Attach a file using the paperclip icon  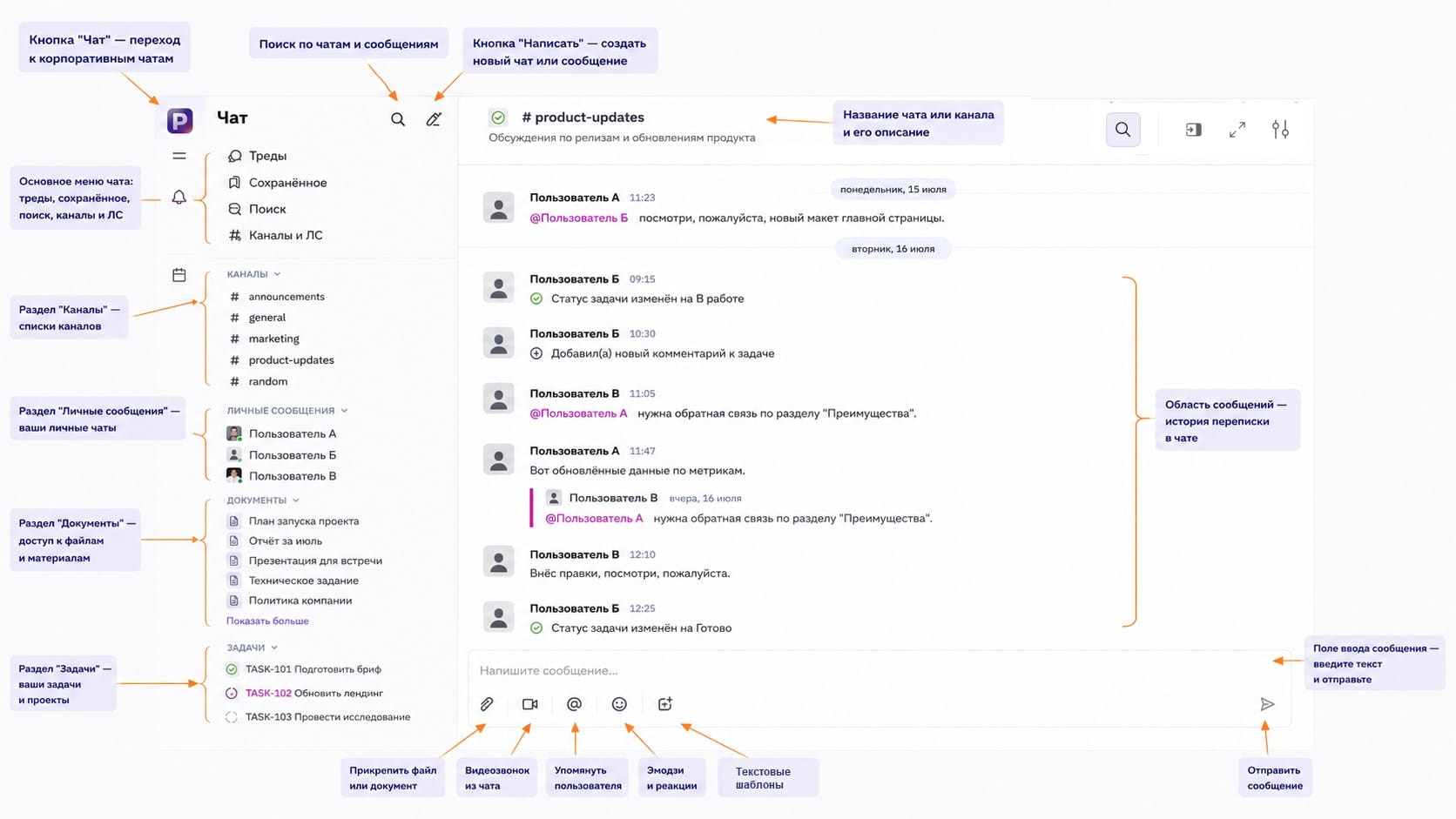pos(487,704)
